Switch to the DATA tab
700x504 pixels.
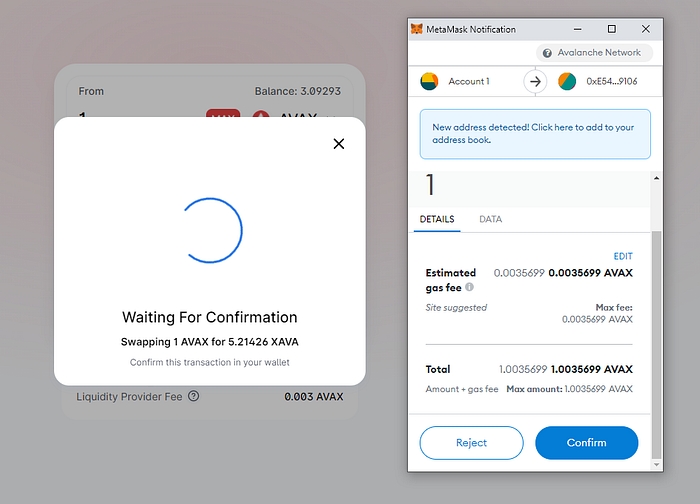pyautogui.click(x=490, y=219)
